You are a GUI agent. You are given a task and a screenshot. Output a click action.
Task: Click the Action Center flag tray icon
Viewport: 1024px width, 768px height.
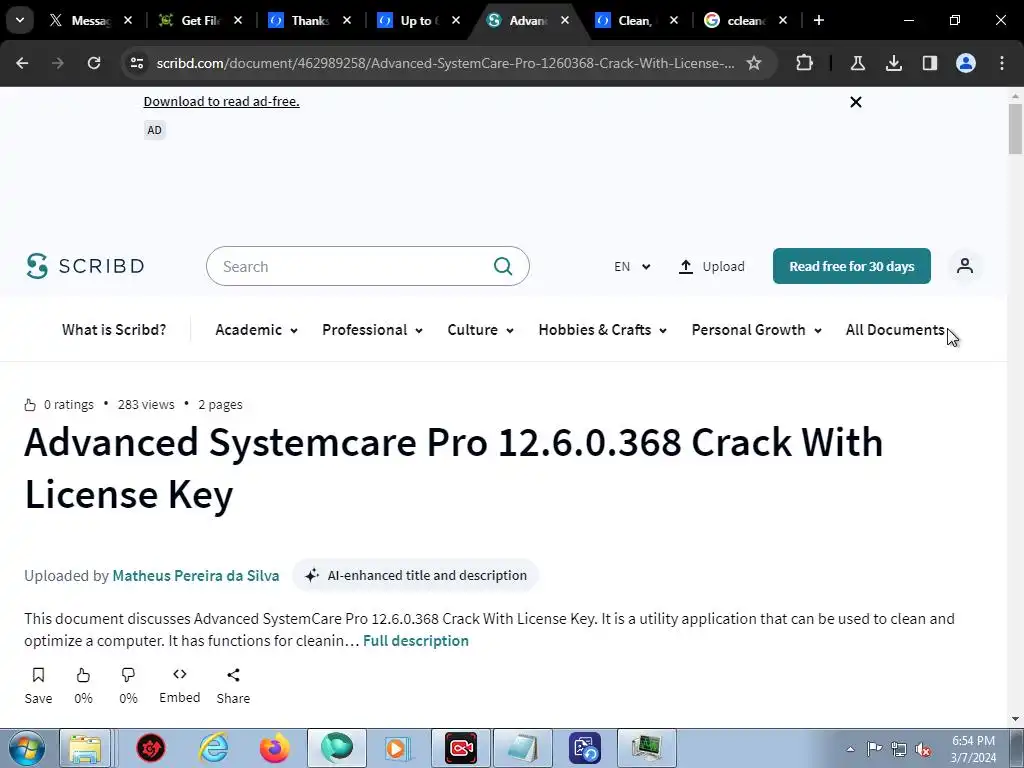pyautogui.click(x=874, y=749)
